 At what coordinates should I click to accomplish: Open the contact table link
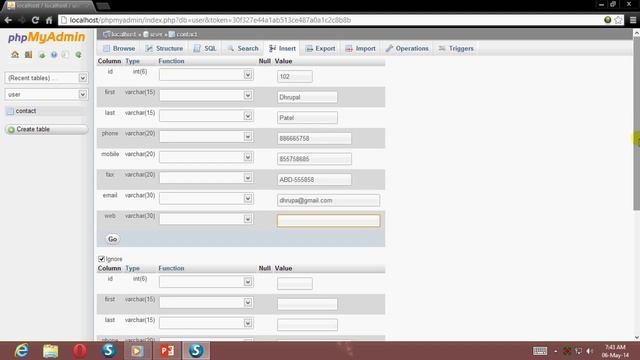pyautogui.click(x=26, y=111)
